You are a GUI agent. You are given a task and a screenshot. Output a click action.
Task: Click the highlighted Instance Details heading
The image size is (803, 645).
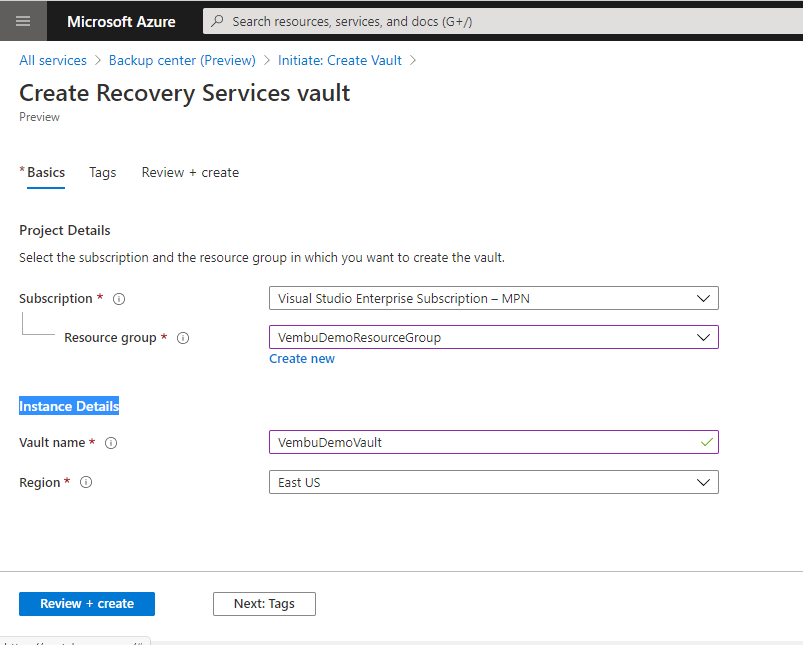pos(69,406)
